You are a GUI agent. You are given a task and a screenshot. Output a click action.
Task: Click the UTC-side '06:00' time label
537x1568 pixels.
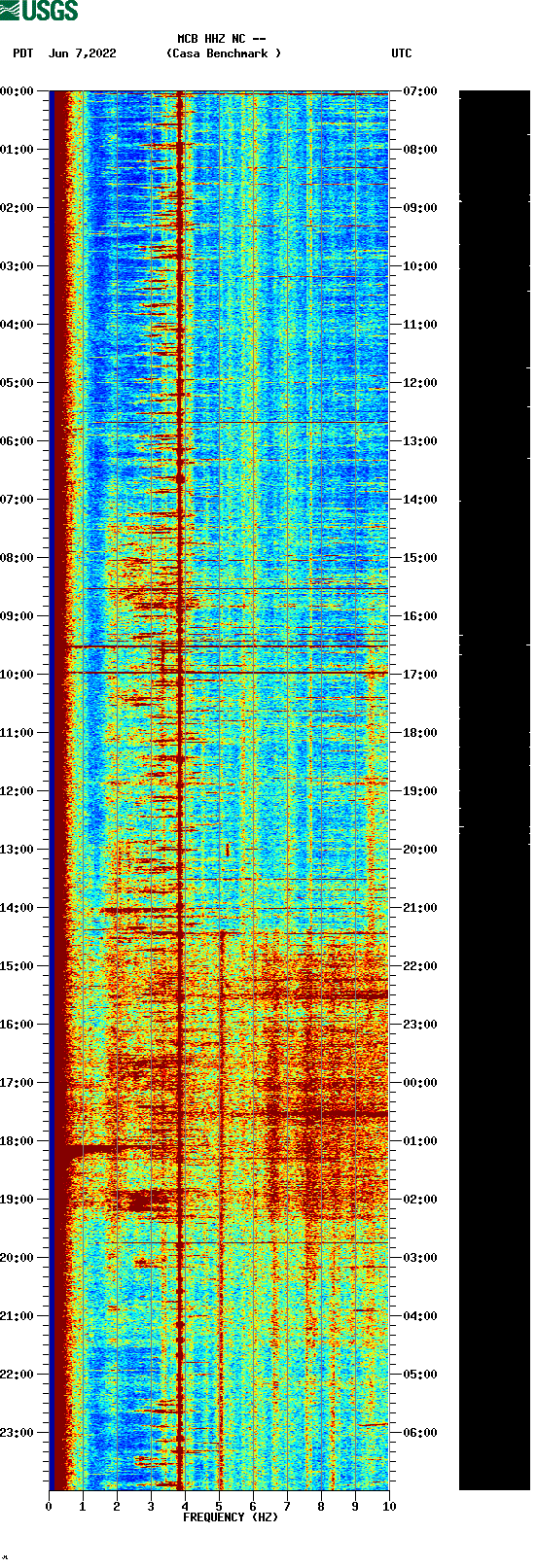pyautogui.click(x=420, y=1433)
